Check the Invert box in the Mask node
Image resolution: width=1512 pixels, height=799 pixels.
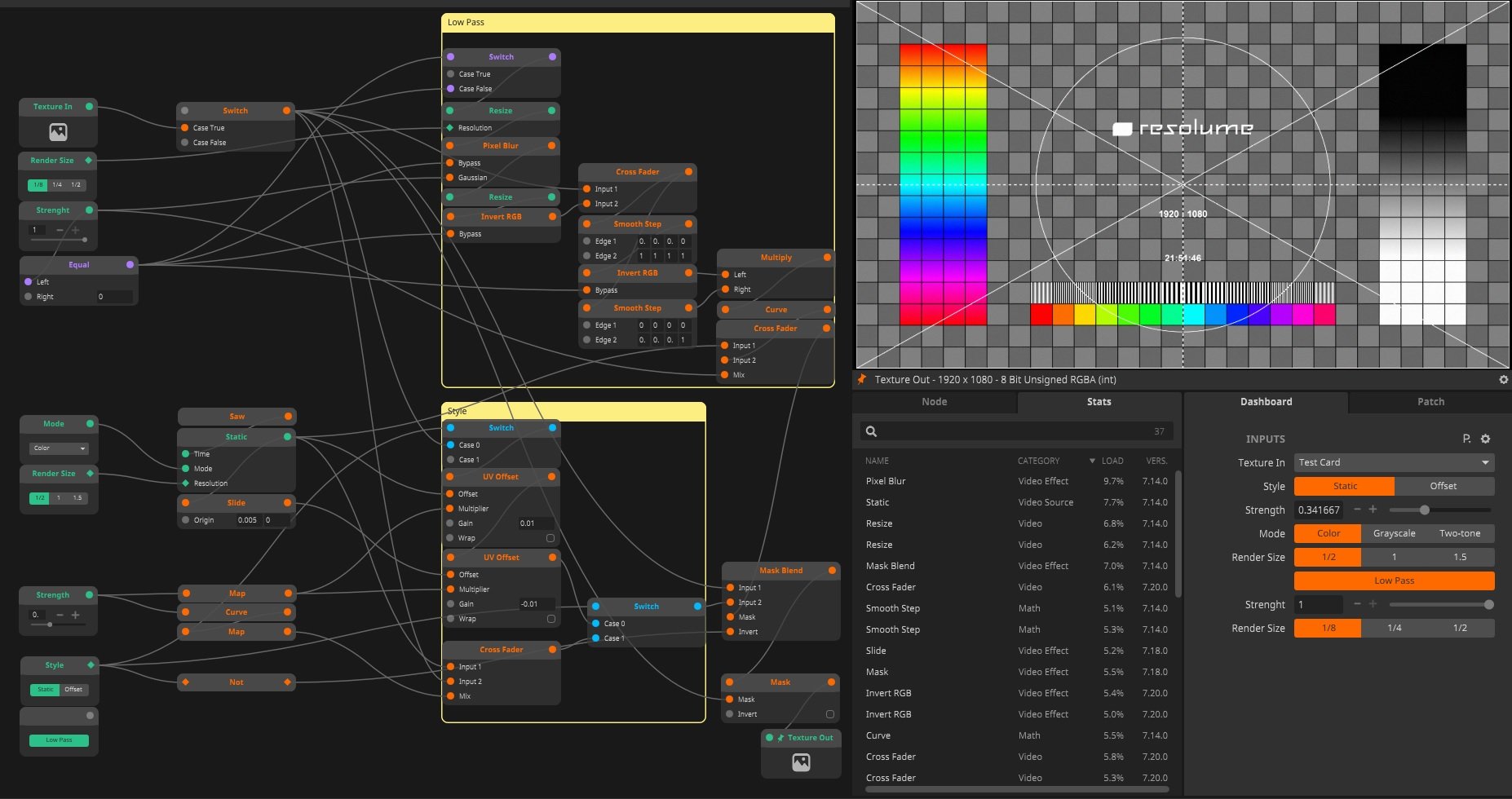830,714
